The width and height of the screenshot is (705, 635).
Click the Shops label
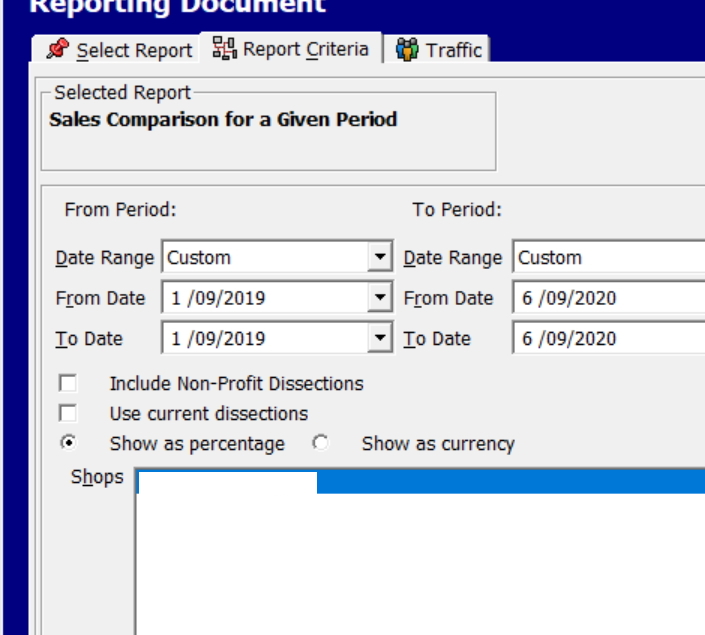pos(97,478)
